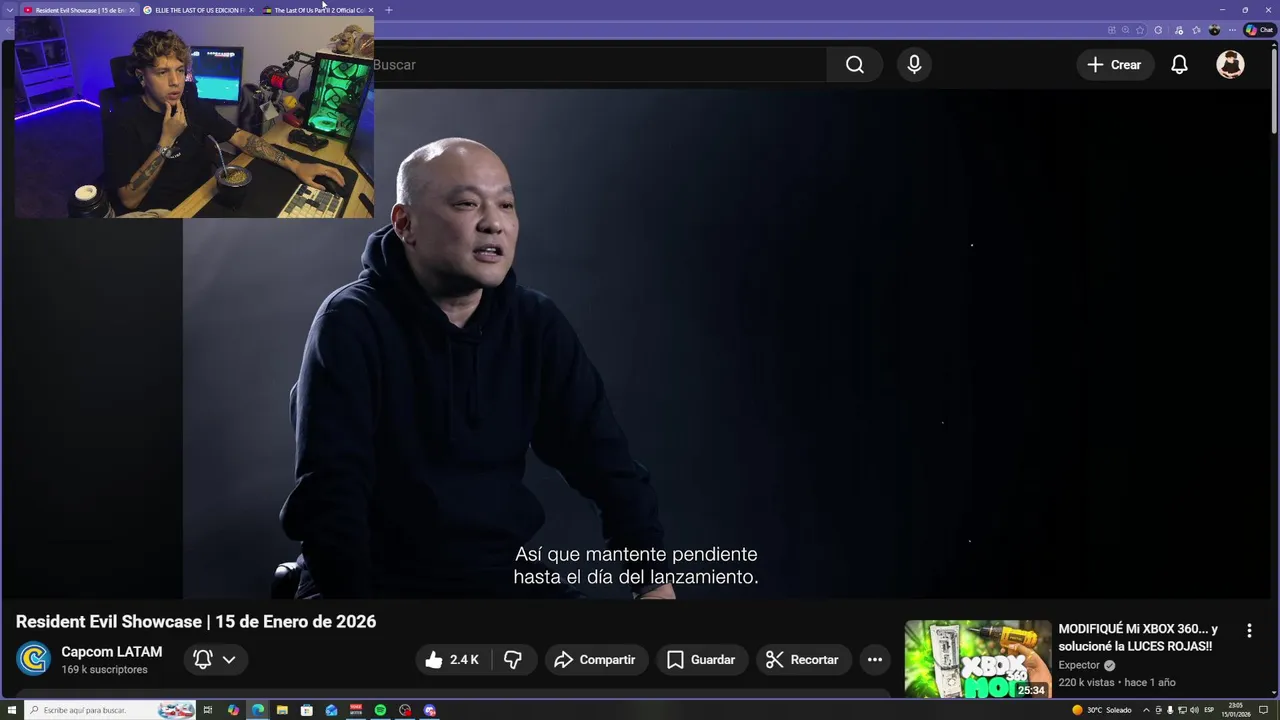1280x720 pixels.
Task: Open the Windows notification center icon
Action: (1263, 710)
